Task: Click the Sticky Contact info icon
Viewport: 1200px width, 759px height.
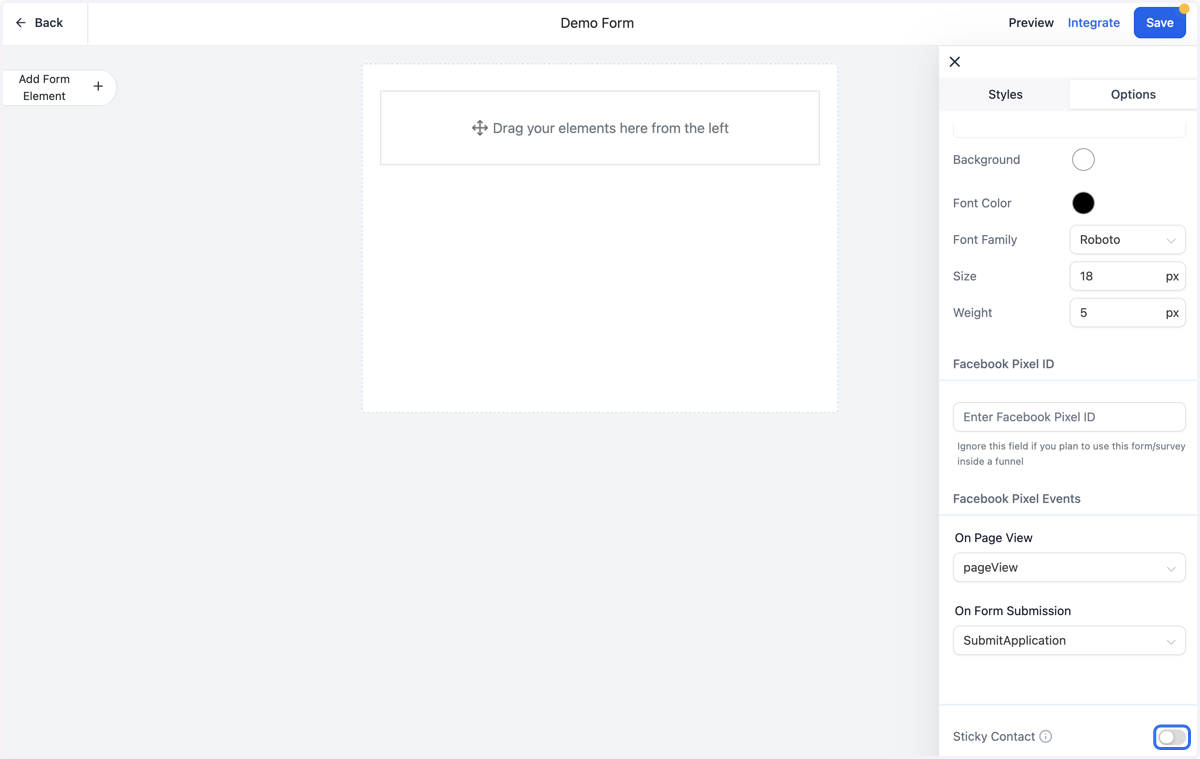Action: (x=1046, y=737)
